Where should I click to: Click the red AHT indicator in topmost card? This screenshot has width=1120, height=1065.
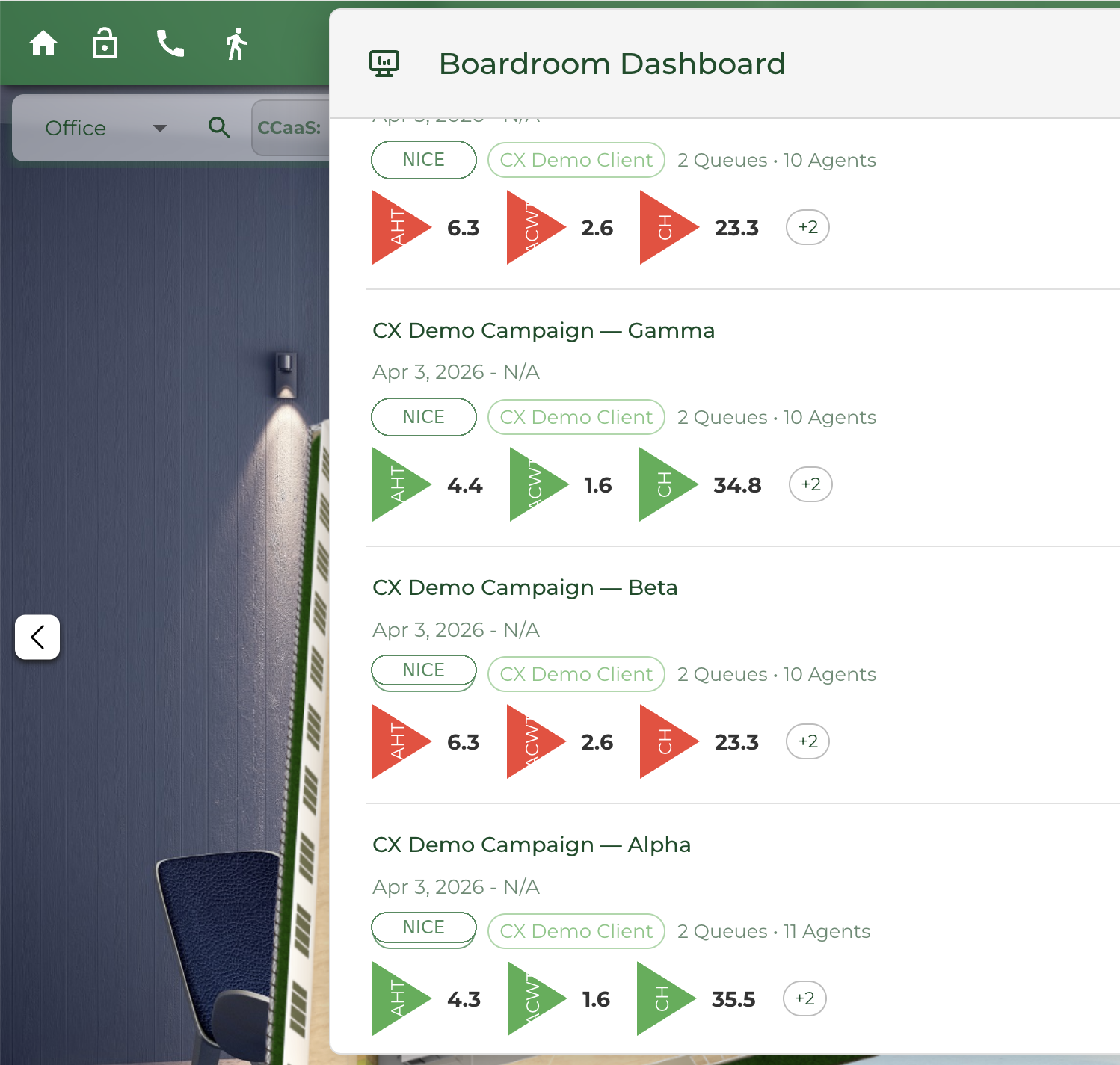401,227
